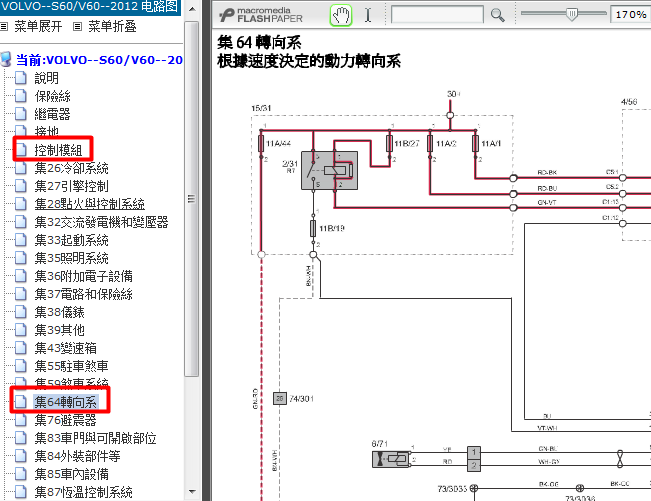The width and height of the screenshot is (651, 501).
Task: Click 菜单折叠 to collapse all menus
Action: tap(112, 27)
